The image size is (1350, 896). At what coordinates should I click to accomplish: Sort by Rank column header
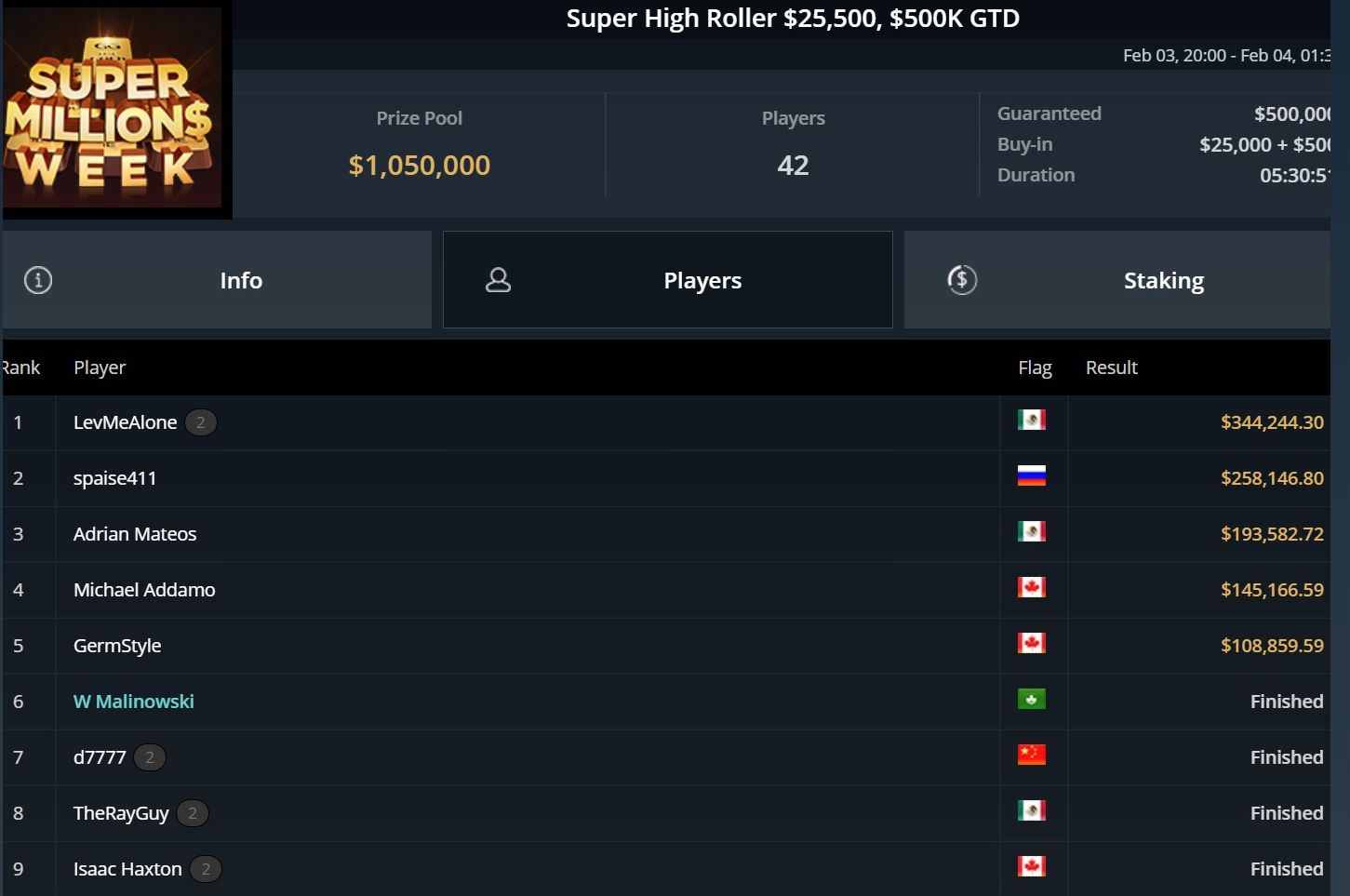[x=20, y=368]
